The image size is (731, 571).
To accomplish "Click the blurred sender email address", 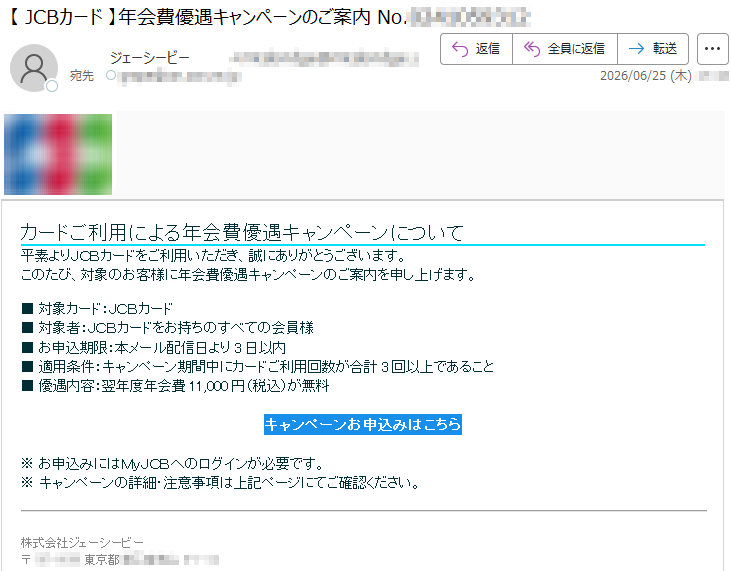I will [324, 58].
